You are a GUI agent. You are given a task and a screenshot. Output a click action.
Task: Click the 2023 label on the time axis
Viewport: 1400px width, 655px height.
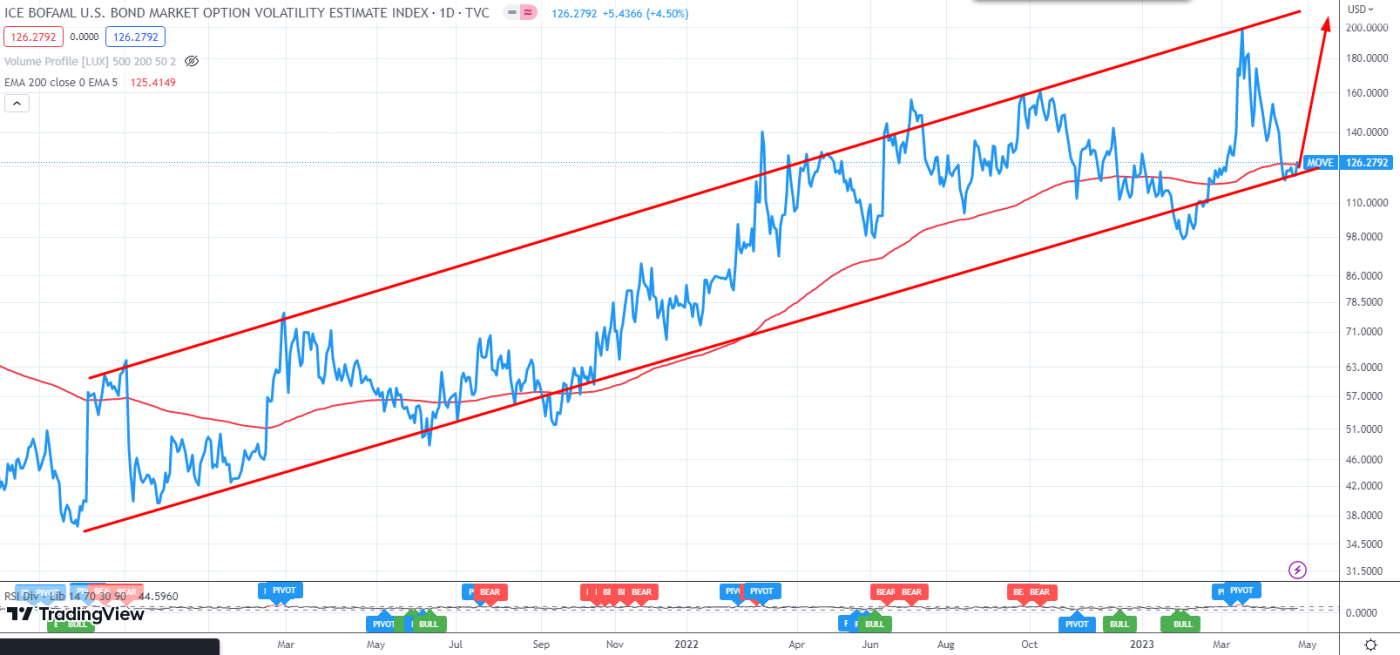[x=1141, y=645]
